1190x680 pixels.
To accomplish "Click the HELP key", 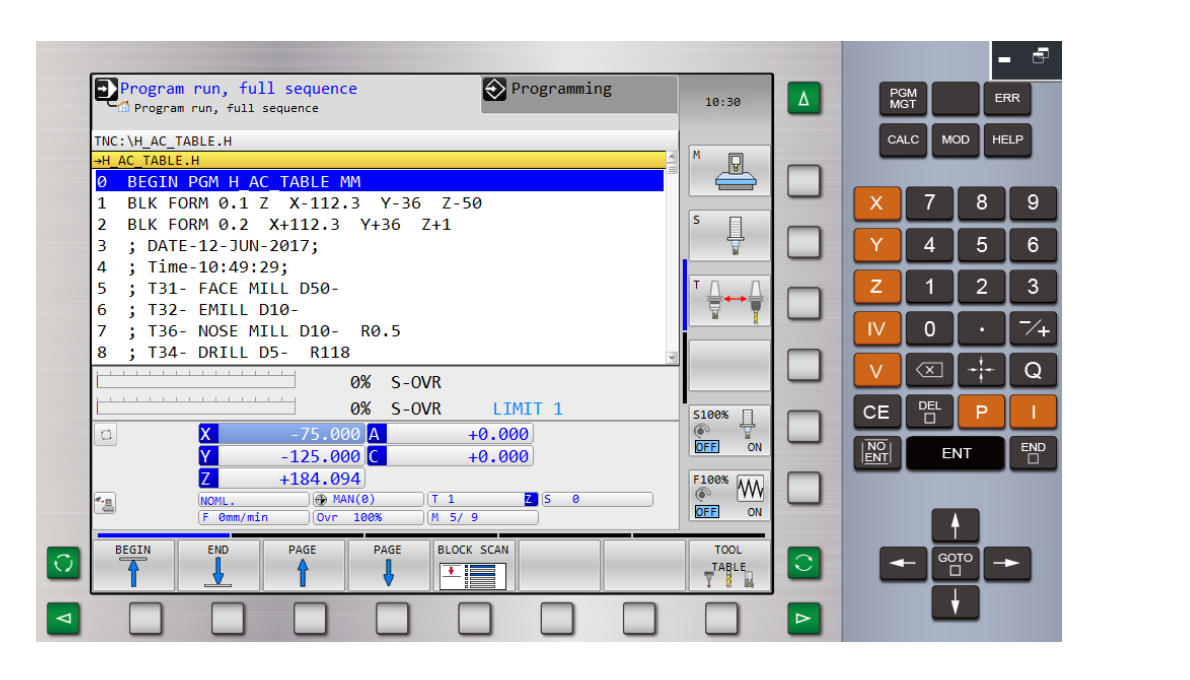I will coord(1007,140).
